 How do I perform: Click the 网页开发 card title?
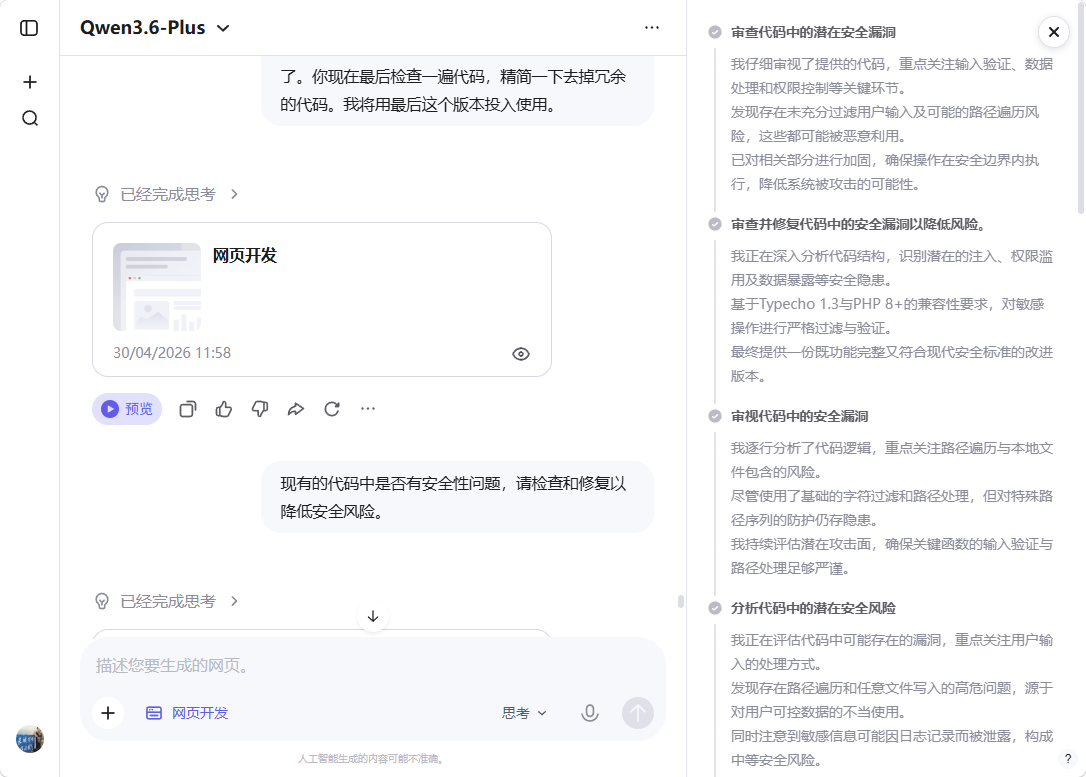tap(244, 256)
